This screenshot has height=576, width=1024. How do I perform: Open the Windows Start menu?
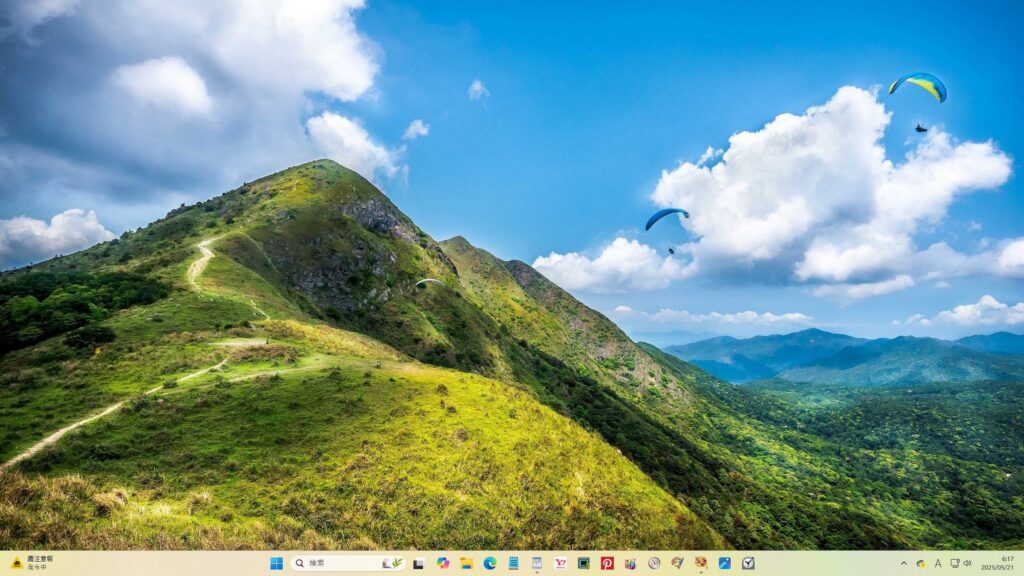pos(276,563)
